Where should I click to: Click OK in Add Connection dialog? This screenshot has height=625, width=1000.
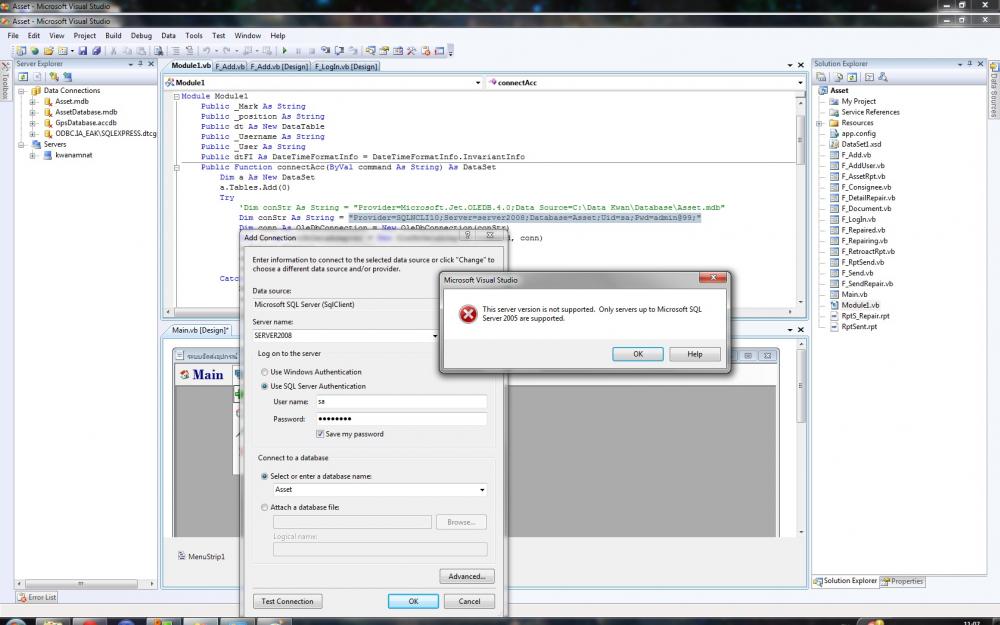pos(413,601)
